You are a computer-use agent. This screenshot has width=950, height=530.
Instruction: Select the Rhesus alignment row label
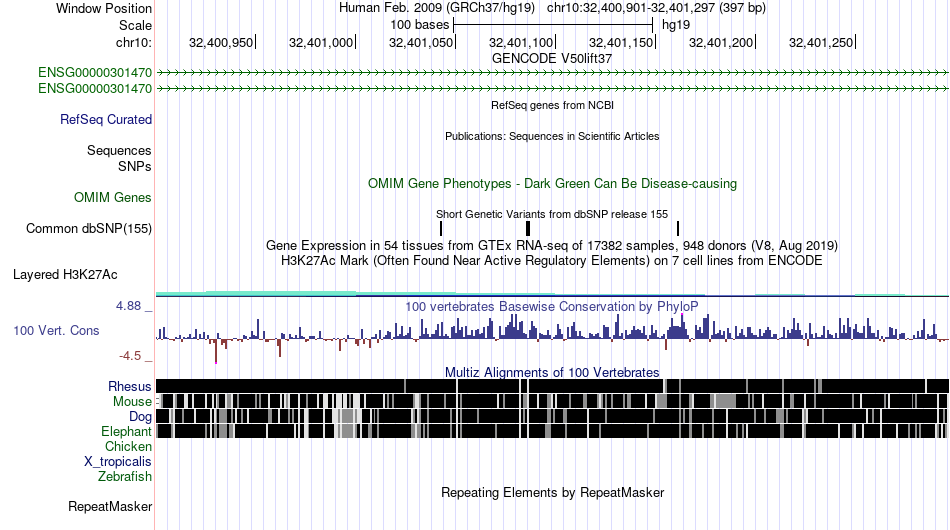130,386
